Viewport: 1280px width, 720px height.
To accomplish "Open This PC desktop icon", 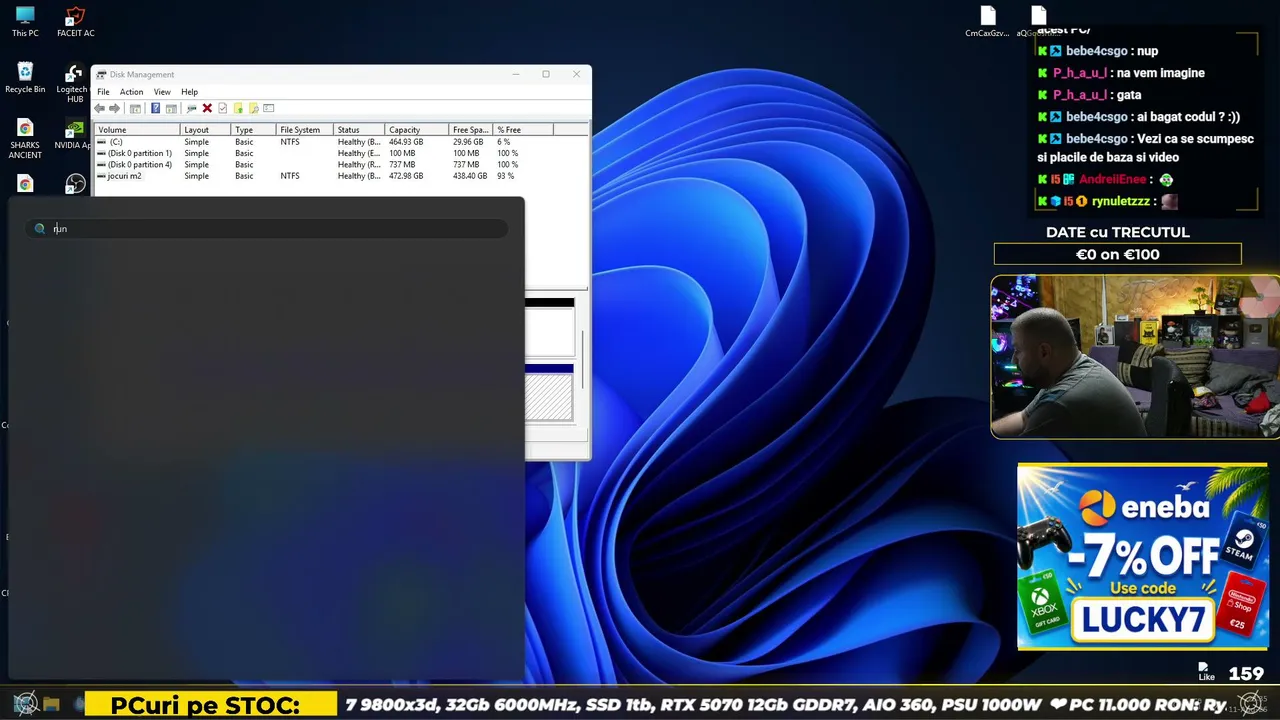I will click(x=25, y=21).
